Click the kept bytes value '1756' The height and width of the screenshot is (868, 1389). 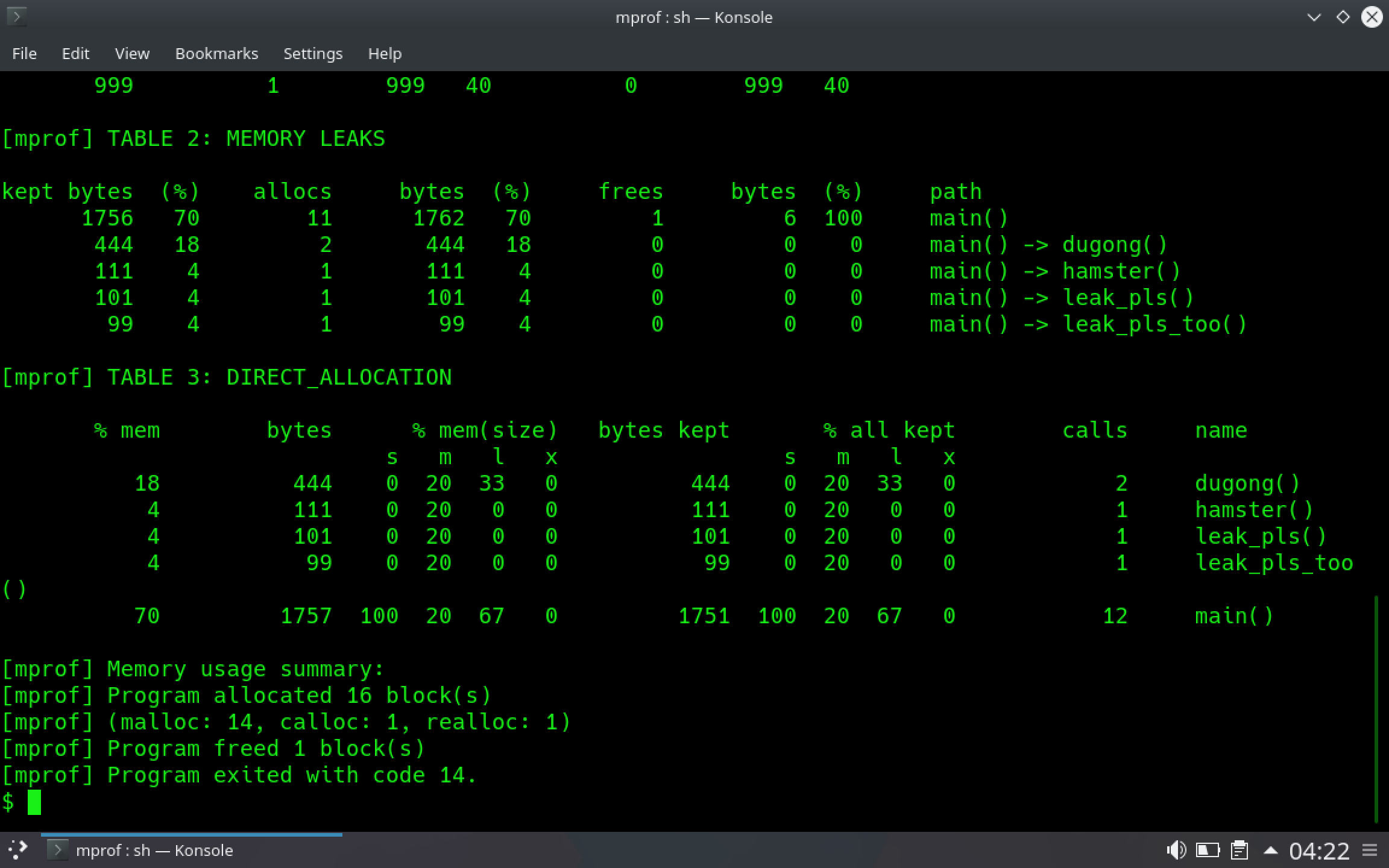coord(107,218)
